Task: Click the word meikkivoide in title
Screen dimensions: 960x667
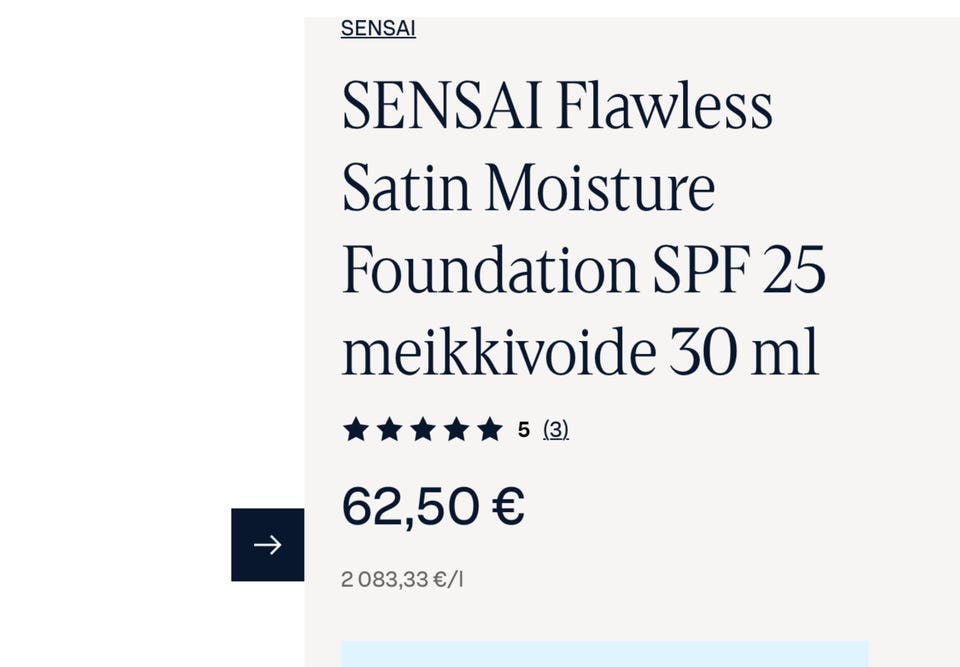Action: [x=499, y=352]
